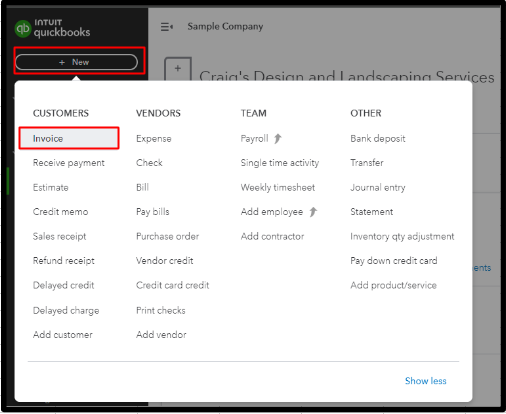Click Show less link

[x=426, y=381]
